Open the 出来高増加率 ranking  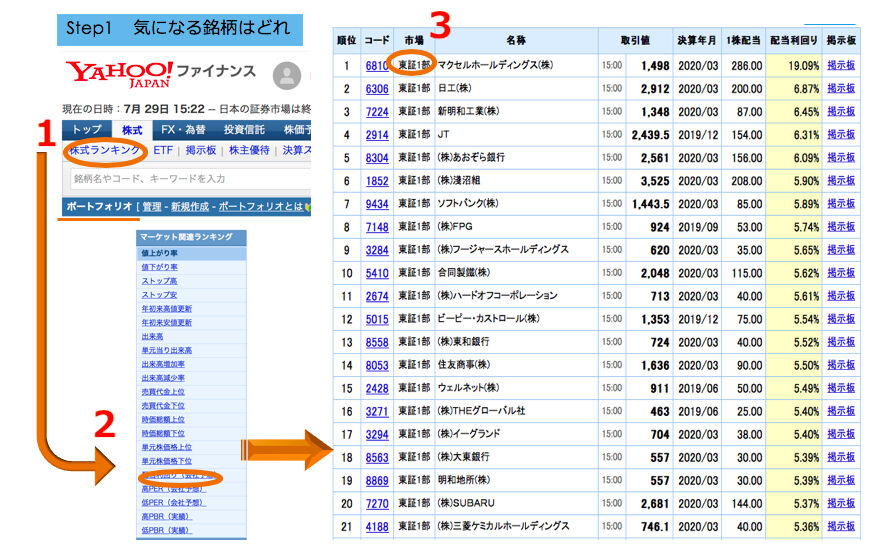163,364
